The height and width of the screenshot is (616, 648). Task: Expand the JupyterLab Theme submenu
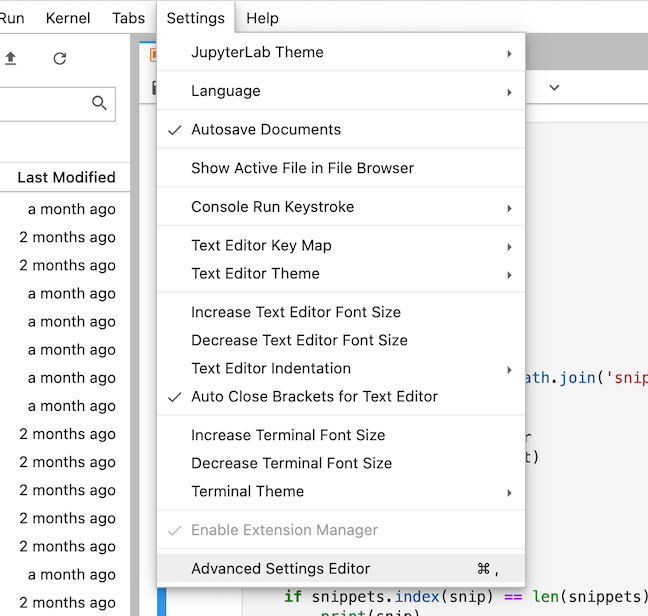tap(341, 52)
